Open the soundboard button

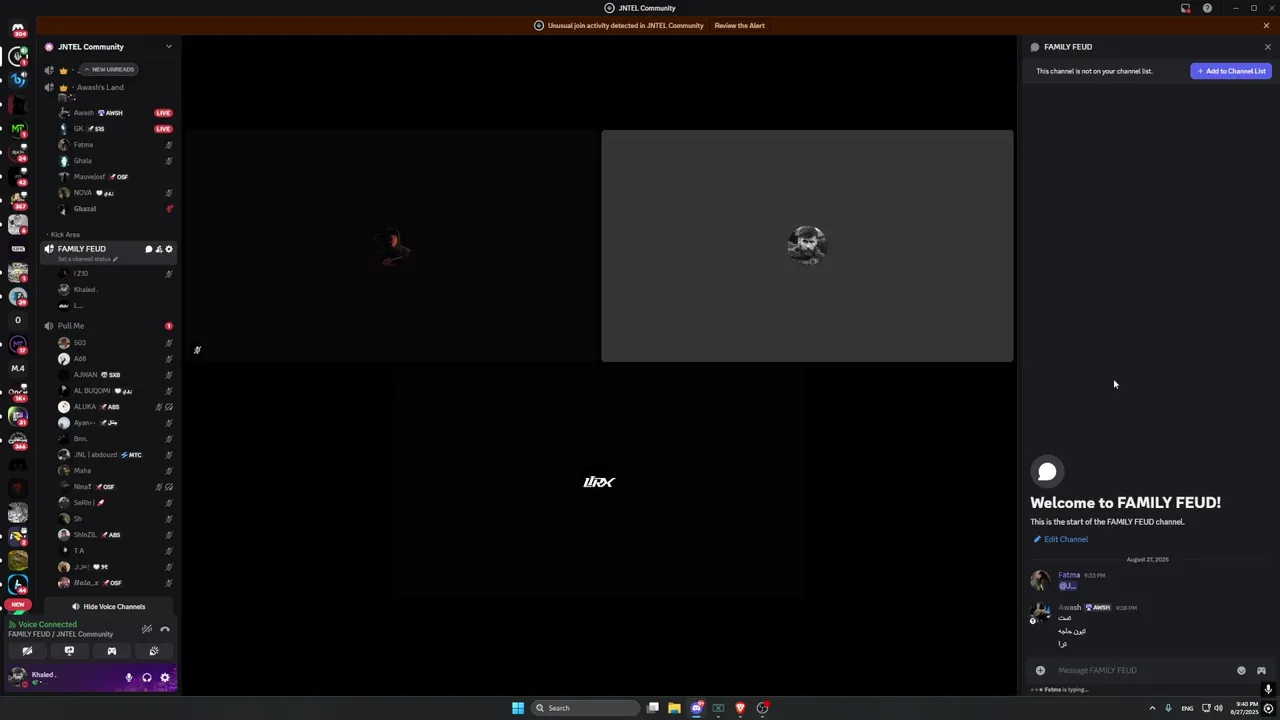[154, 651]
